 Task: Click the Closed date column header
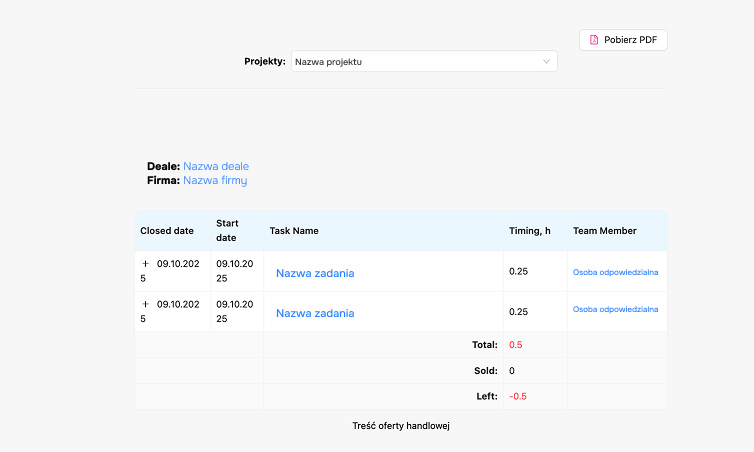point(167,231)
